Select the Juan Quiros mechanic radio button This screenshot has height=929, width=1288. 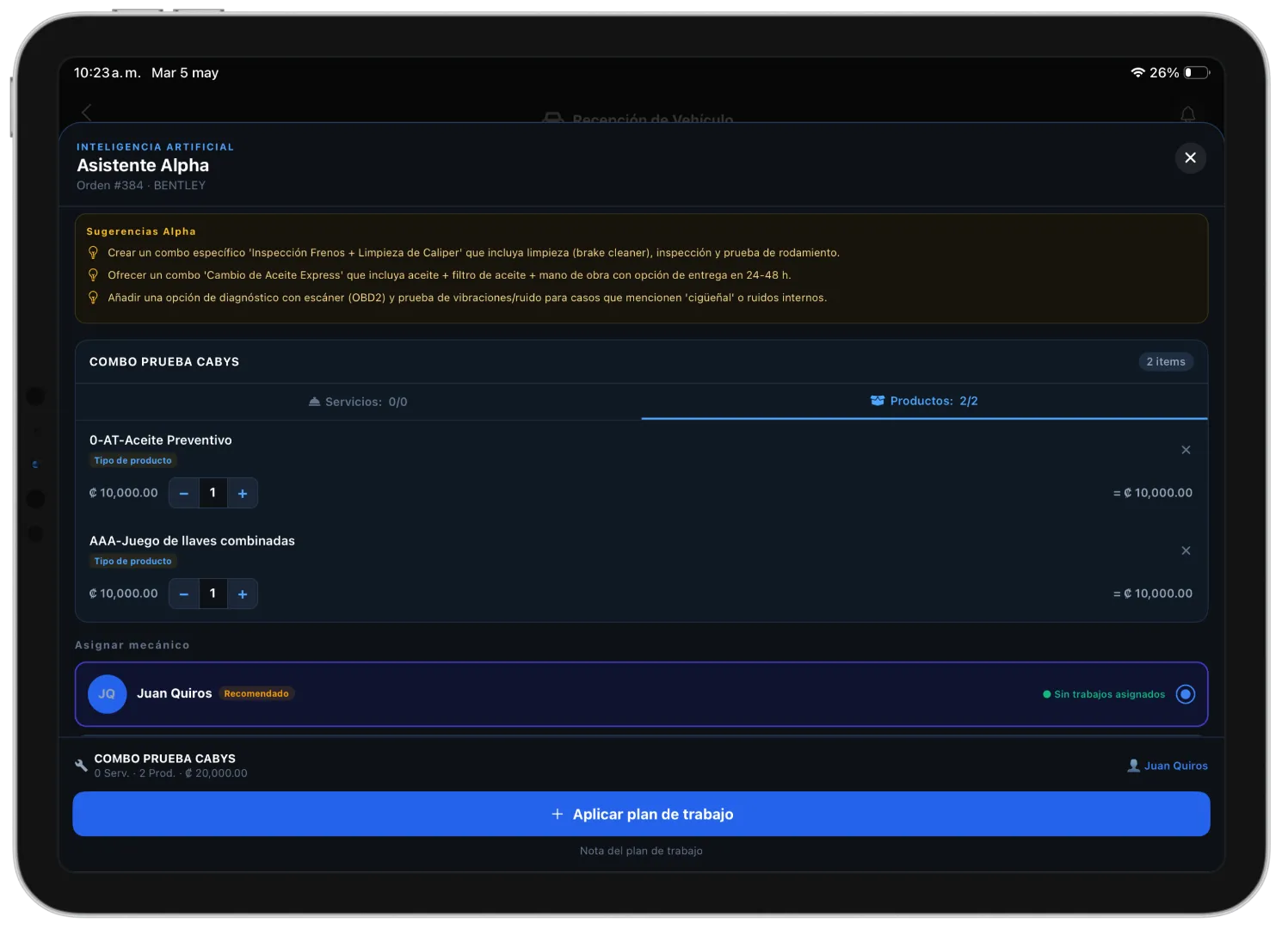[1185, 694]
